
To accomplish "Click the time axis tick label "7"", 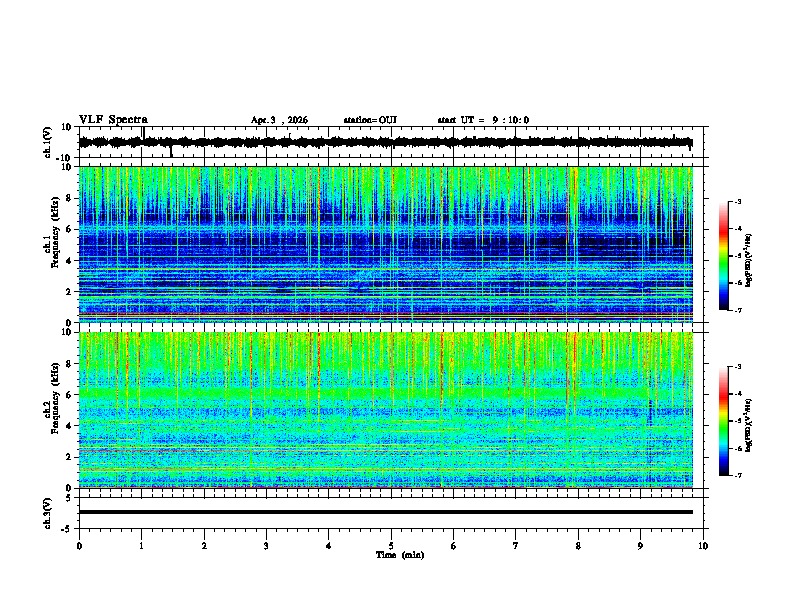I will (x=516, y=546).
